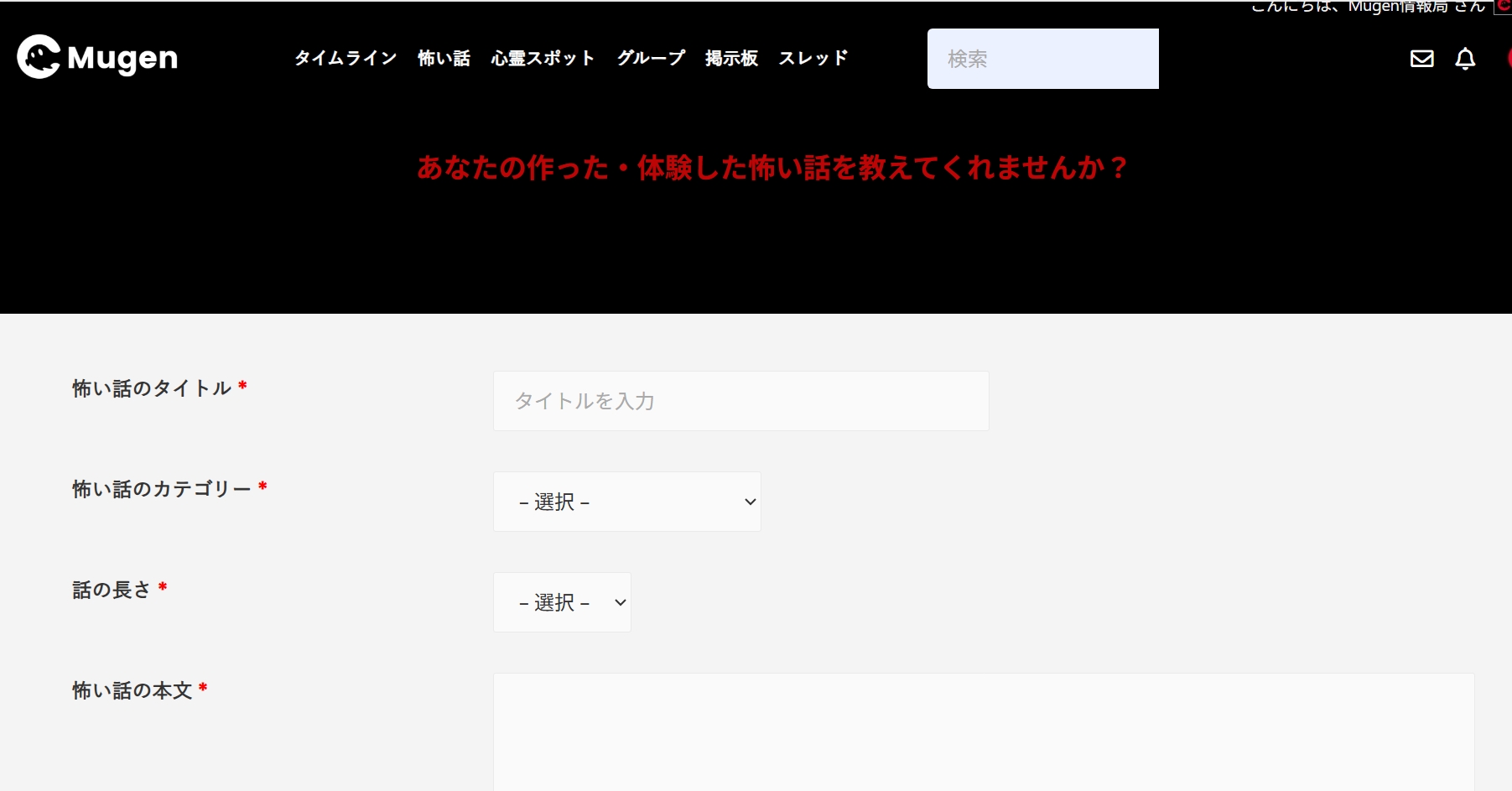Open the notification bell icon
1512x791 pixels.
tap(1465, 59)
